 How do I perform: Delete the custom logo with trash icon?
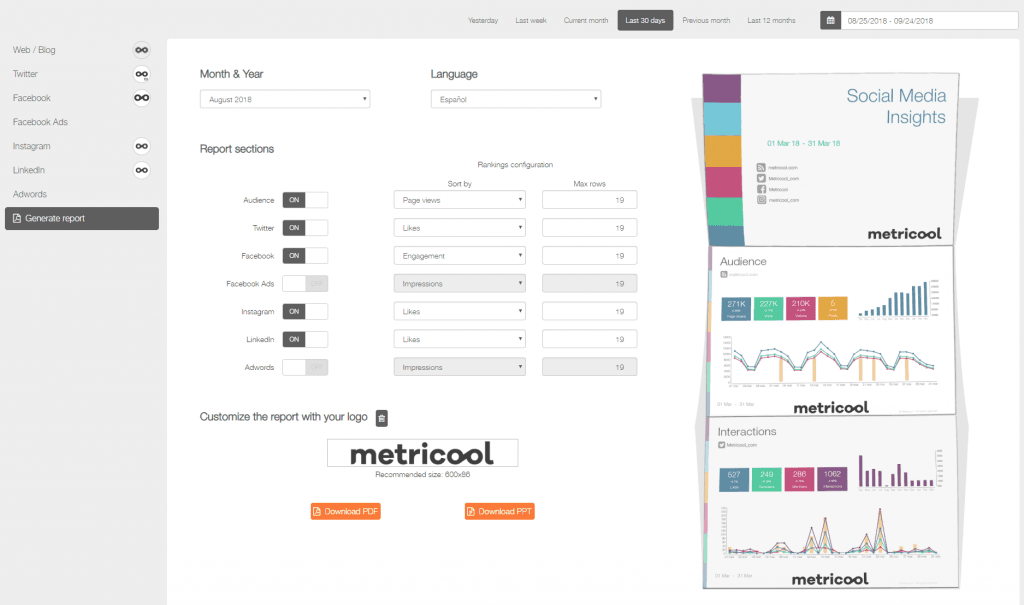(382, 418)
